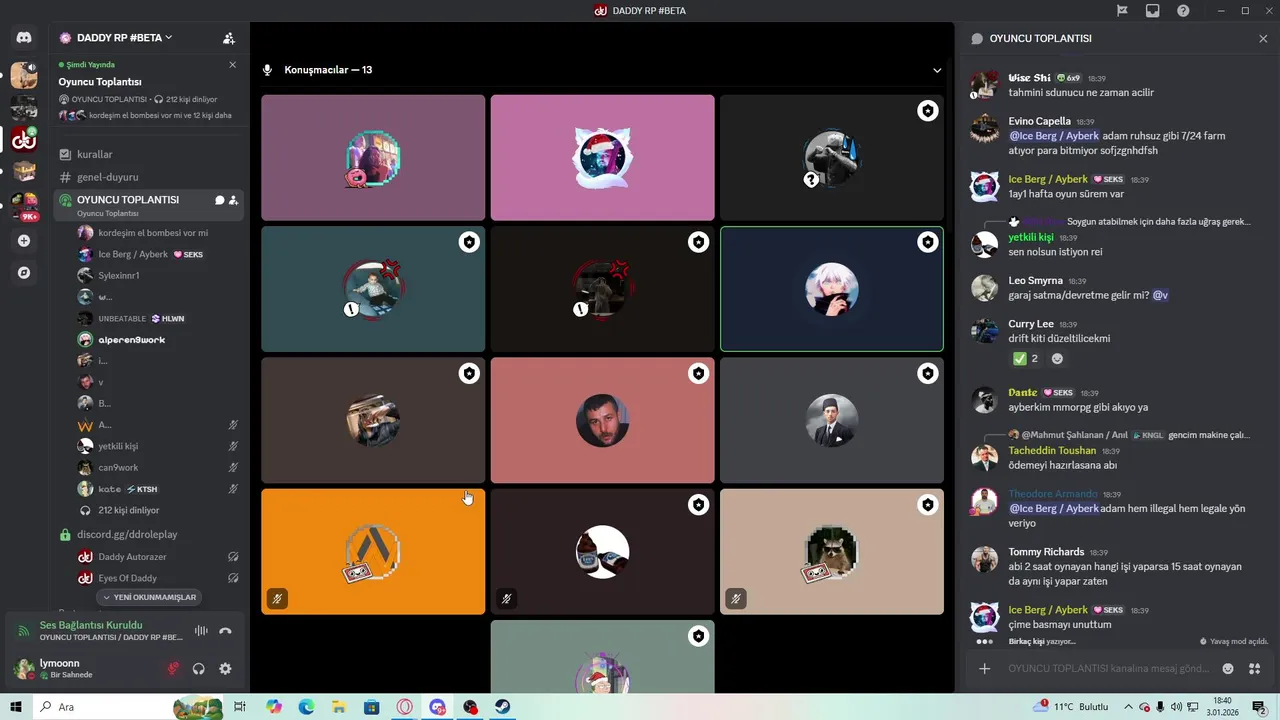The width and height of the screenshot is (1280, 720).
Task: Select speaker tile with man in suit and fez
Action: point(832,420)
